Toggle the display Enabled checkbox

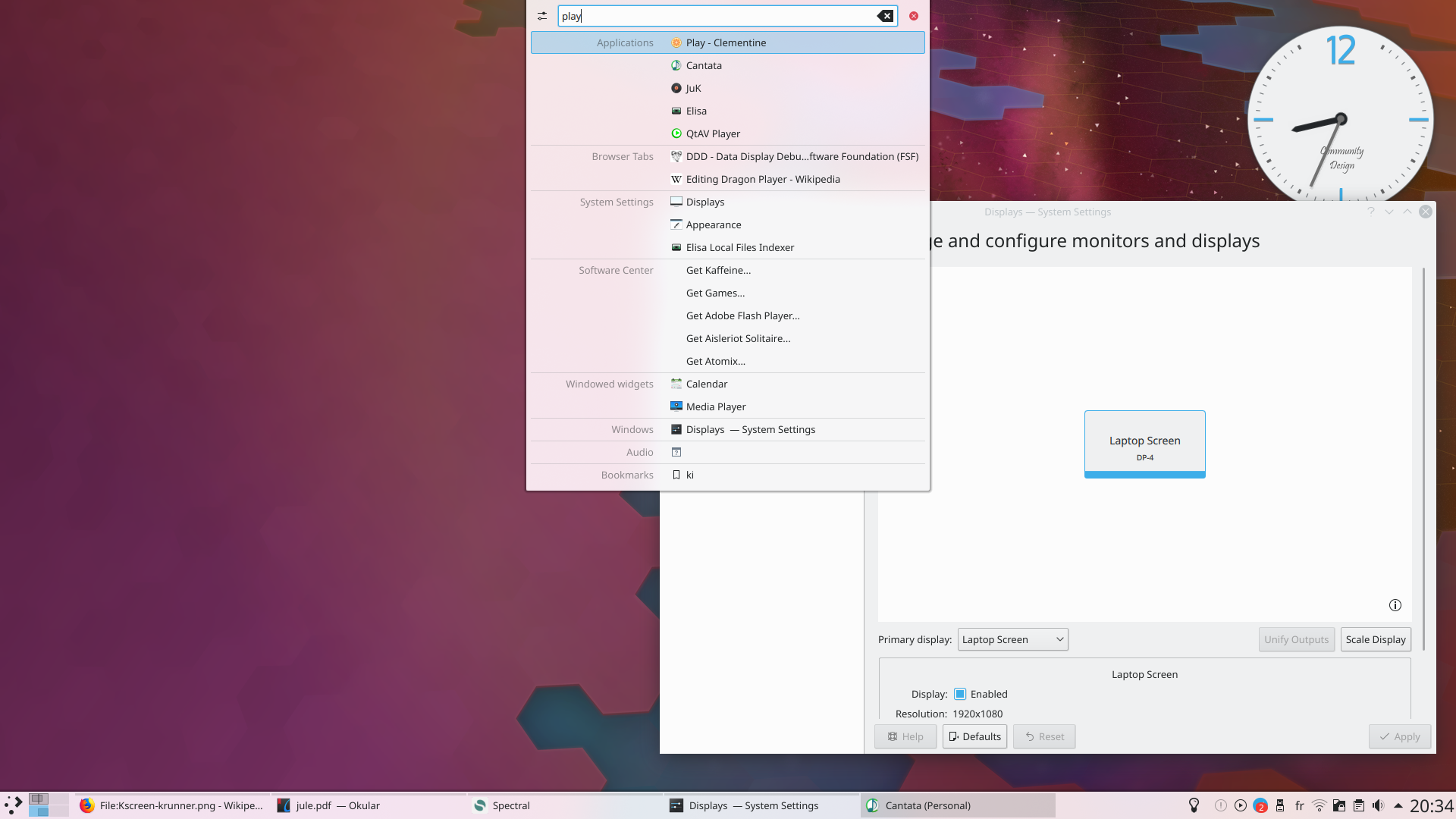(x=960, y=694)
